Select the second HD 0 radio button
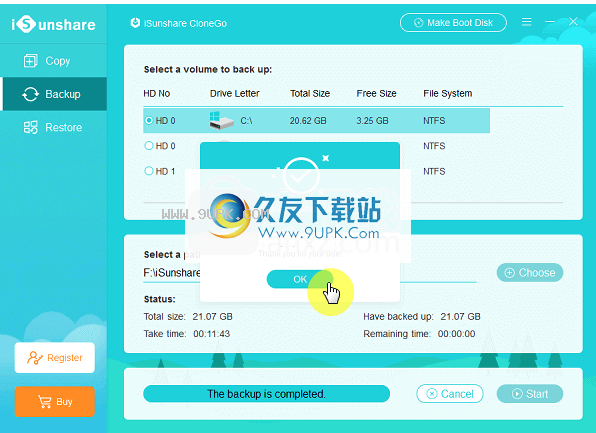596x433 pixels. [x=149, y=146]
